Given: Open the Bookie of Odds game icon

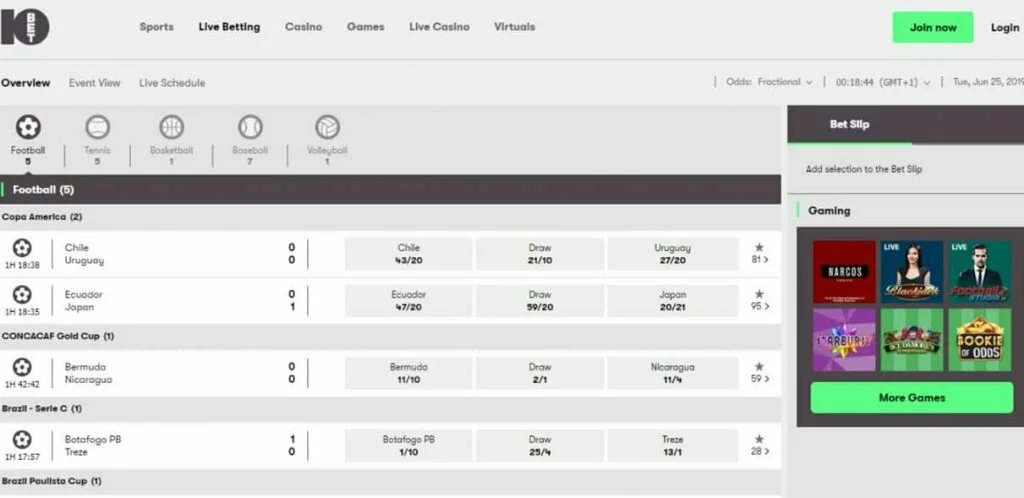Looking at the screenshot, I should 979,340.
